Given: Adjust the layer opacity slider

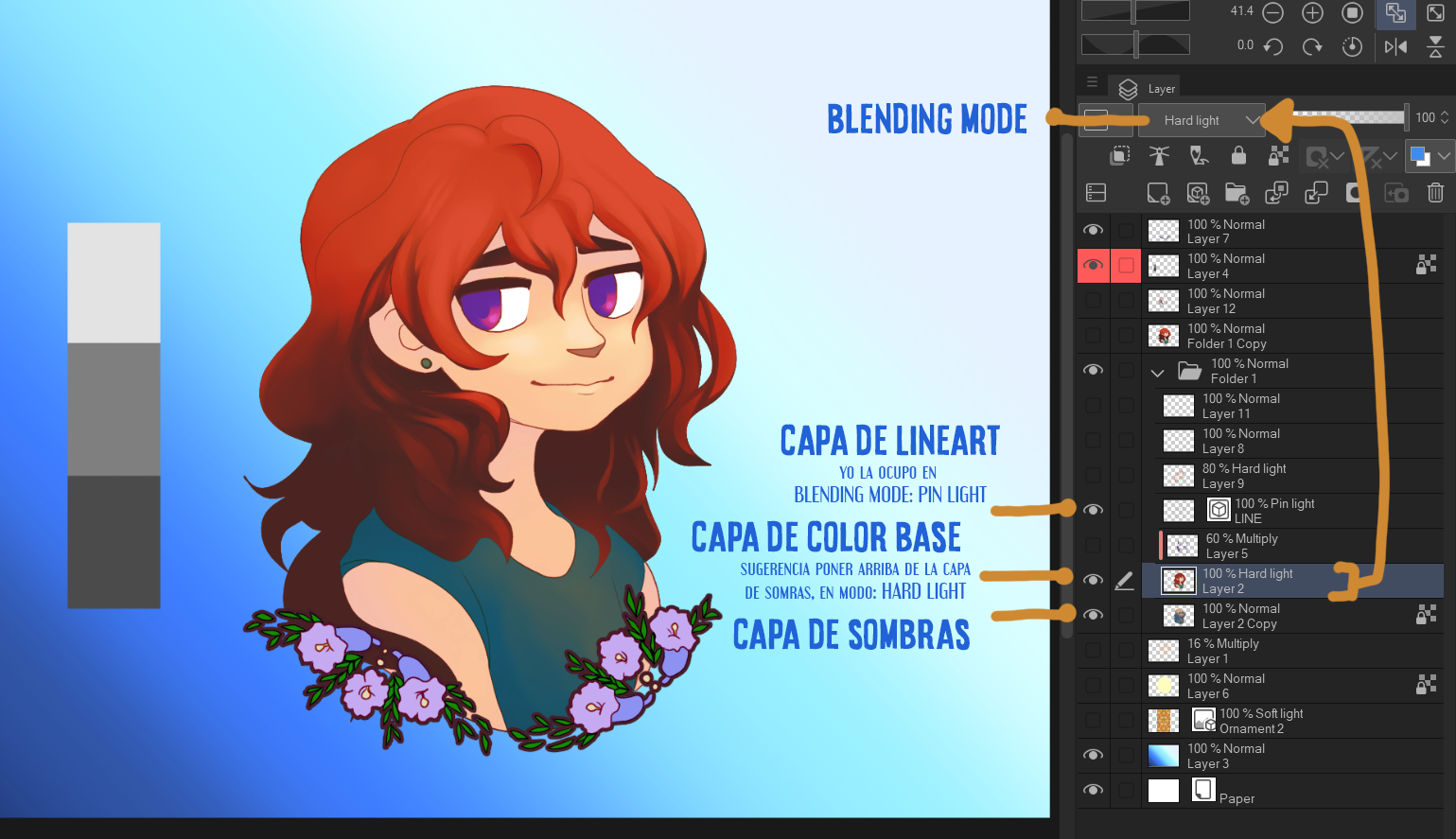Looking at the screenshot, I should coord(1348,117).
